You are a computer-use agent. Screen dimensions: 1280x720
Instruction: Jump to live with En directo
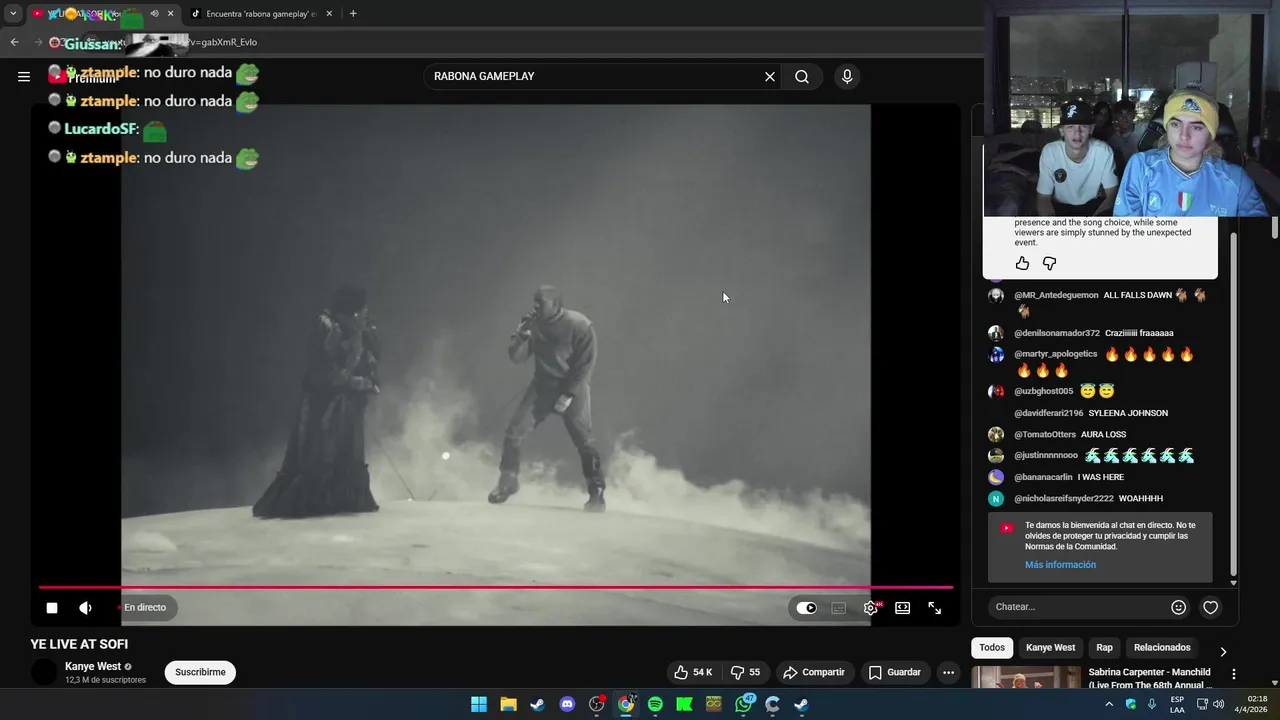tap(144, 608)
